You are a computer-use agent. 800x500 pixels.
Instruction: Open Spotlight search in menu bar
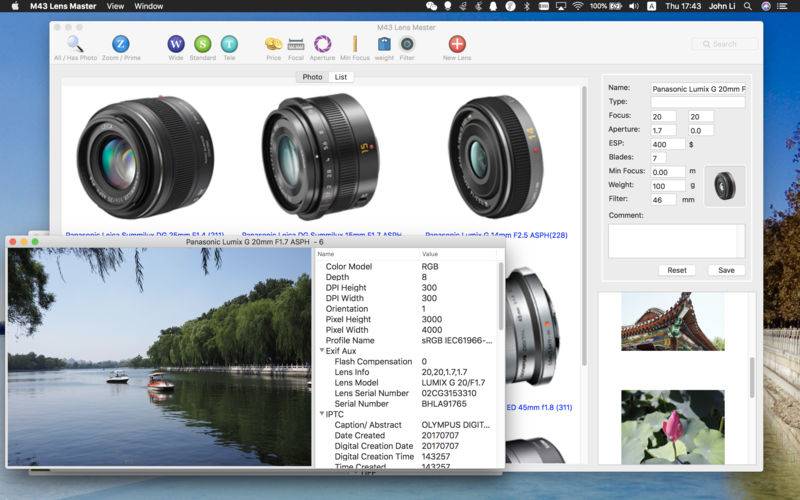tap(747, 6)
